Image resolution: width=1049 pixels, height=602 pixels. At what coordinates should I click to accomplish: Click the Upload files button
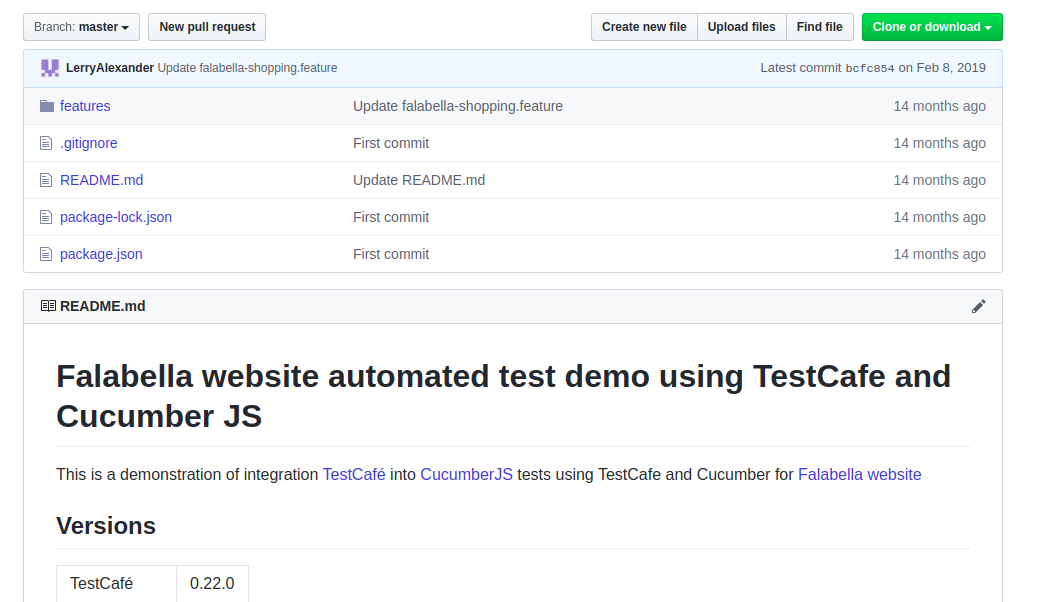tap(741, 27)
